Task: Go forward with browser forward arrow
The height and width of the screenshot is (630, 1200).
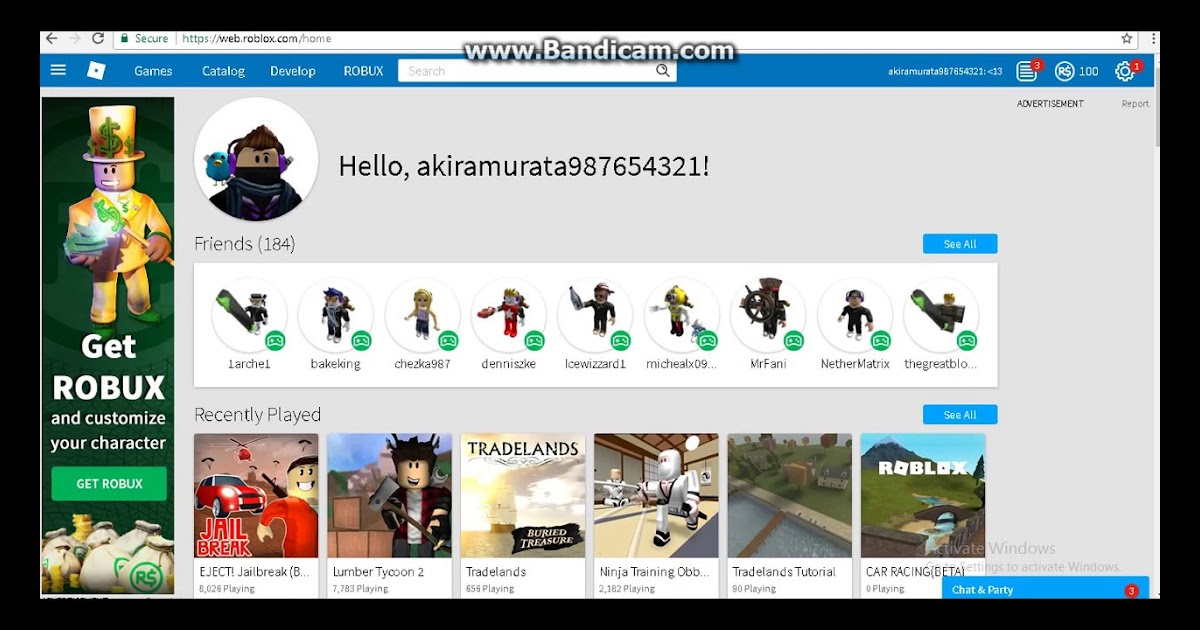Action: [73, 38]
